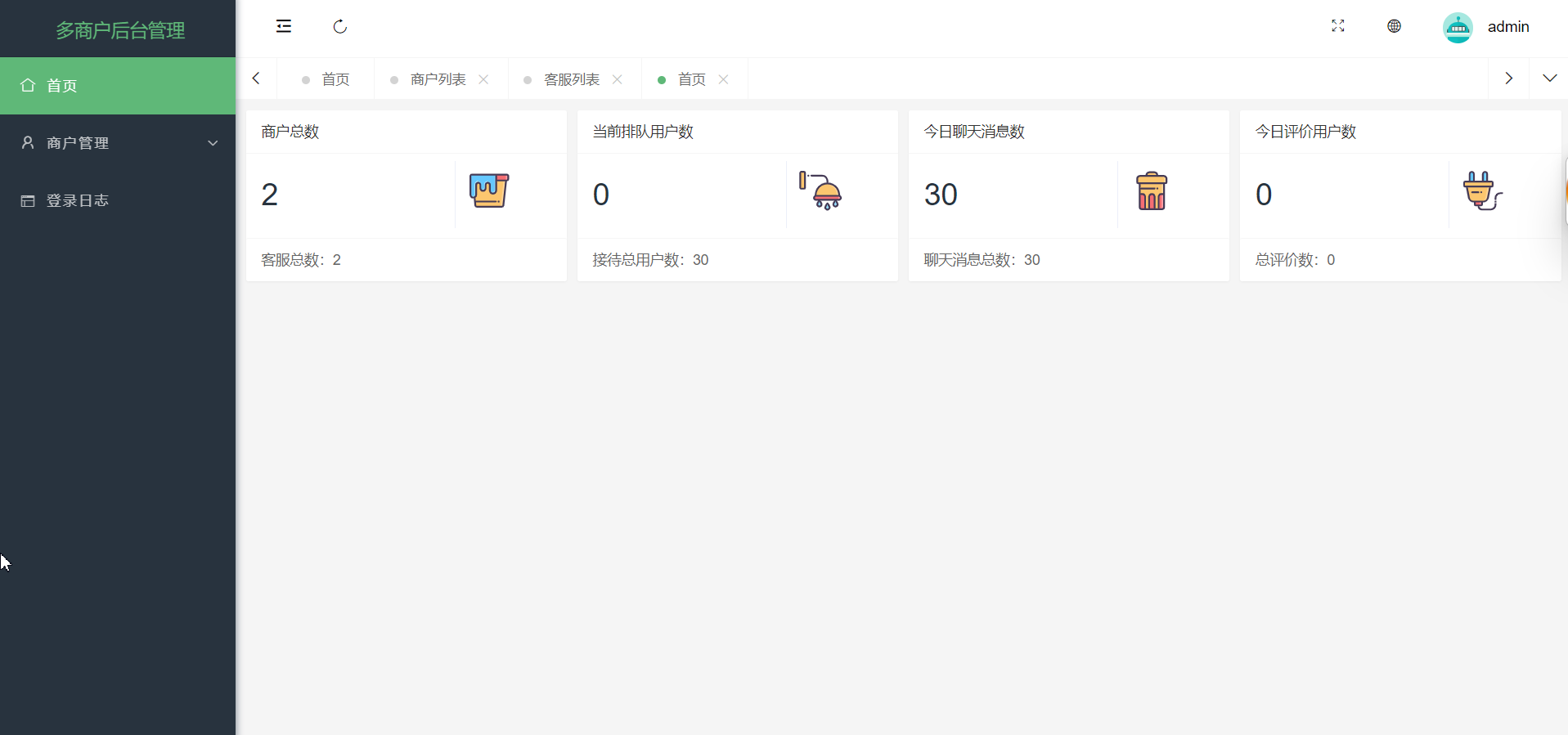Click the 接待总用户数: 30 footer text
Viewport: 1568px width, 735px height.
[x=650, y=260]
